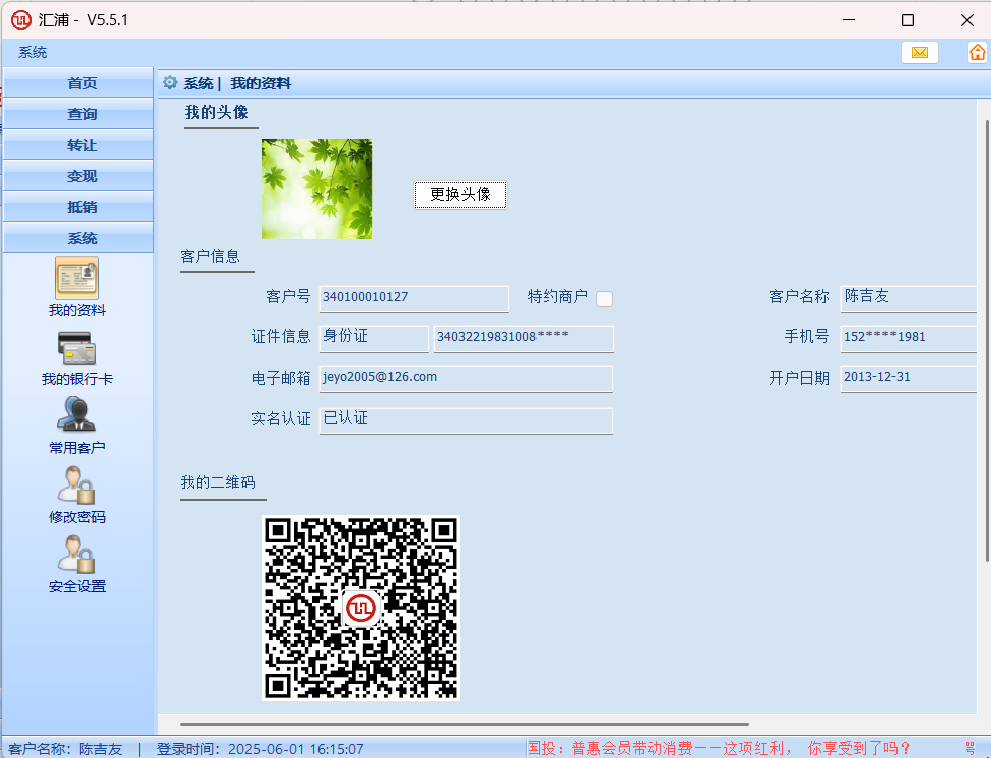This screenshot has width=991, height=758.
Task: Expand the 转让 sidebar section
Action: 78,146
